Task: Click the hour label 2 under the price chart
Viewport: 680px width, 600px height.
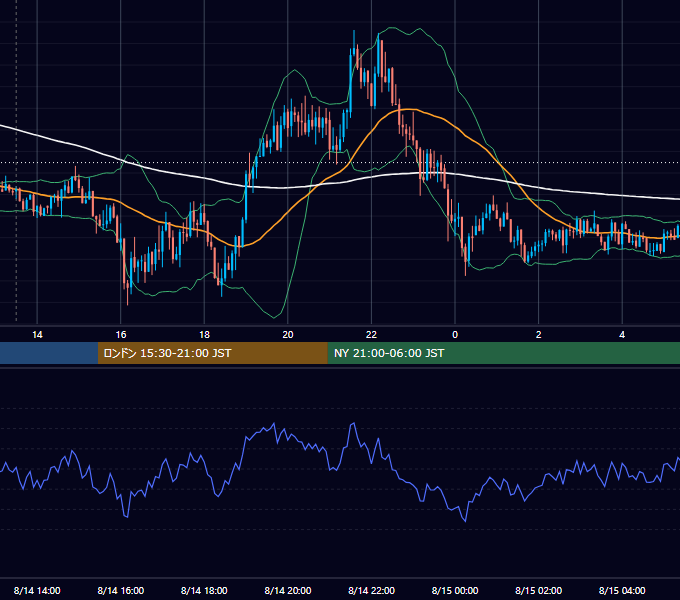Action: pyautogui.click(x=539, y=335)
